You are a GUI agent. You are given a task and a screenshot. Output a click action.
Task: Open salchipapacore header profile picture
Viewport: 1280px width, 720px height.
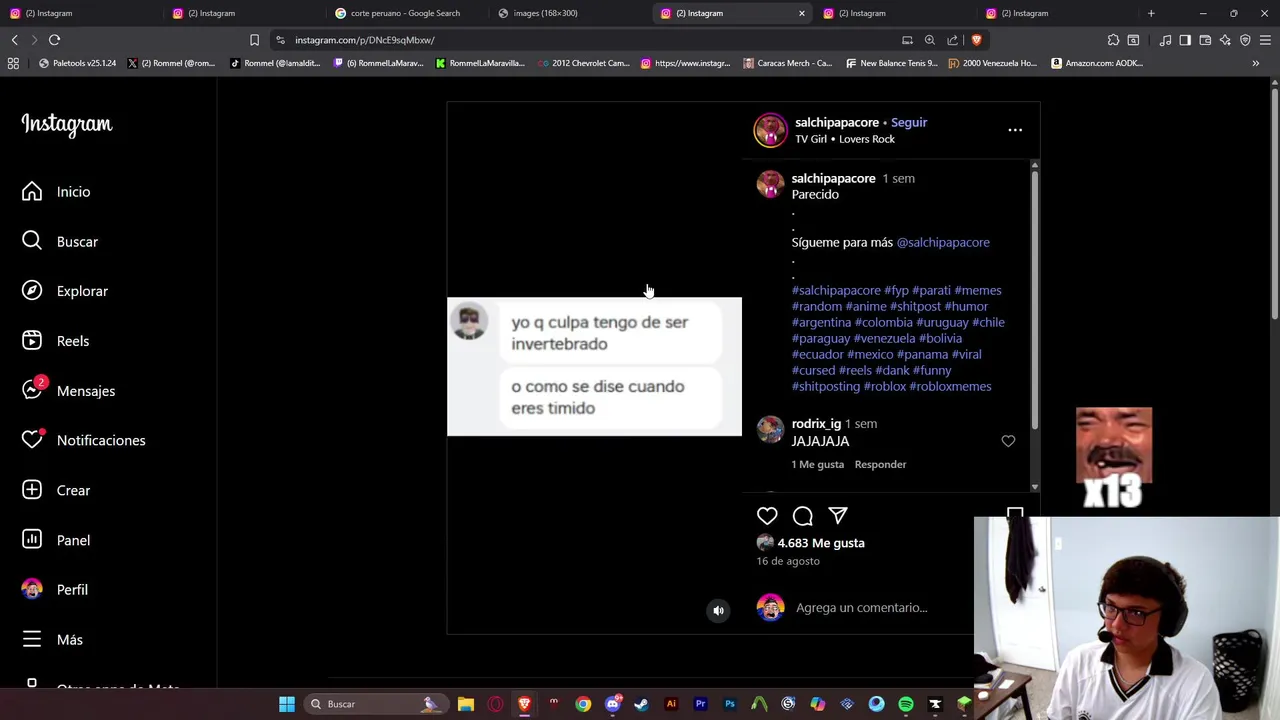(770, 130)
